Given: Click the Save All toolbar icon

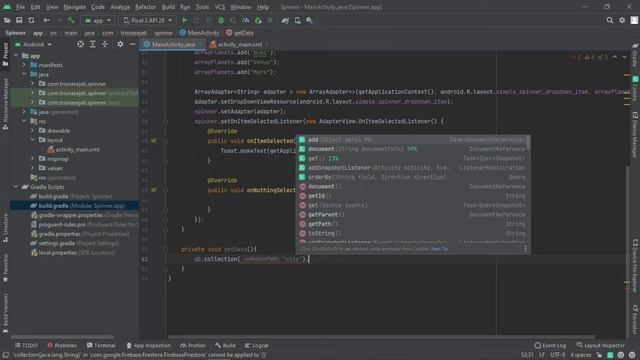Looking at the screenshot, I should tap(19, 20).
